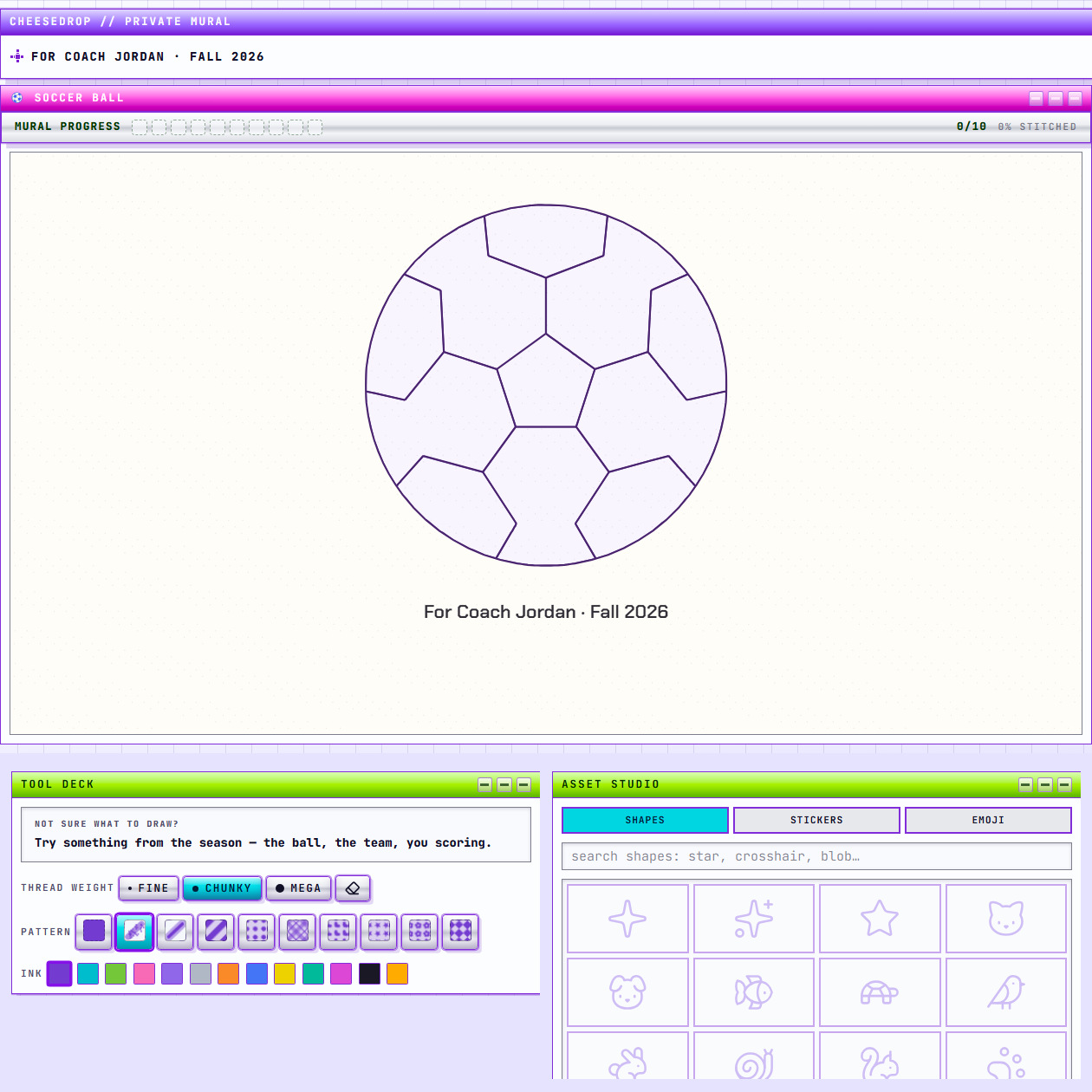Choose the crosshatch plaid pattern
Viewport: 1092px width, 1092px height.
tap(297, 932)
